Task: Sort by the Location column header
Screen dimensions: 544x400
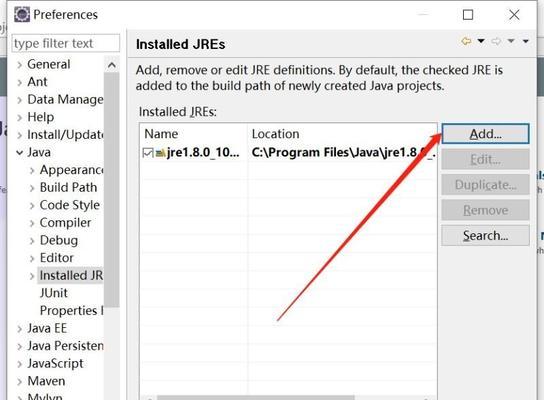Action: (x=275, y=134)
